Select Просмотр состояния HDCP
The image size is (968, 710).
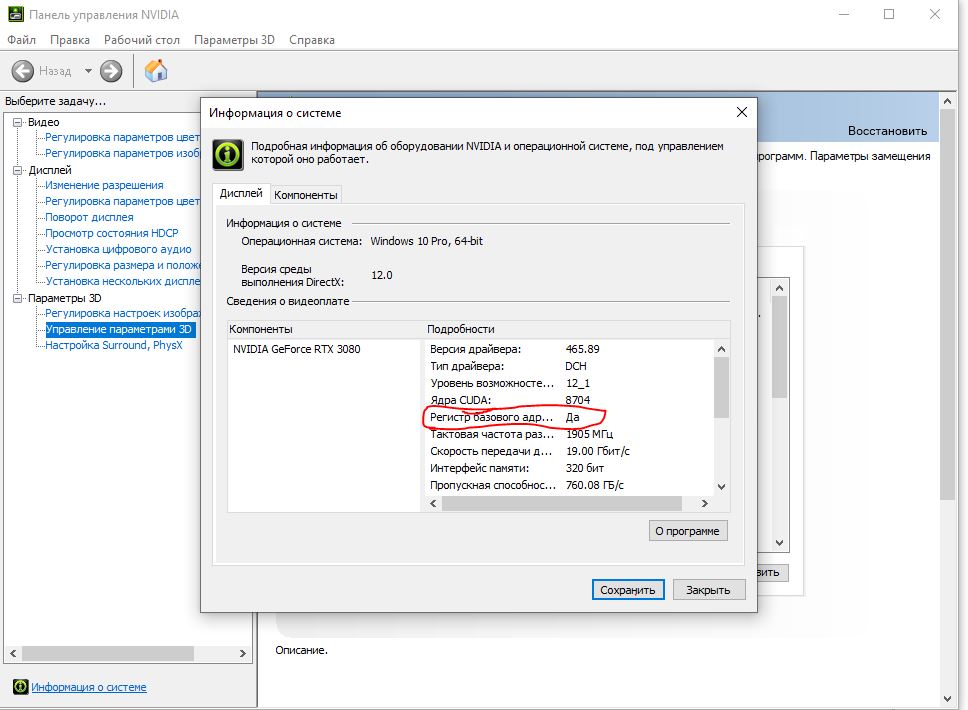[x=112, y=233]
